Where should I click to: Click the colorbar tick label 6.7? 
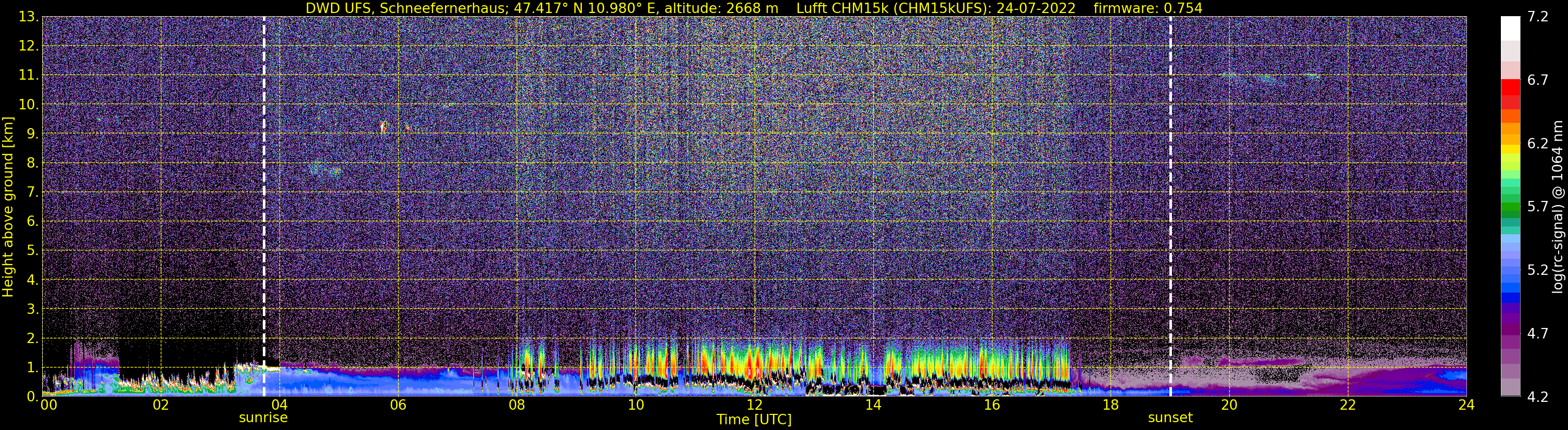[x=1538, y=80]
